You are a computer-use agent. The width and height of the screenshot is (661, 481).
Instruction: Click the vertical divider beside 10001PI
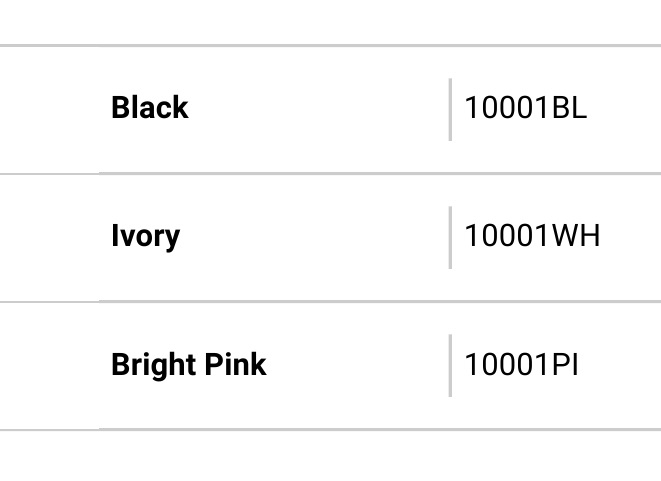click(x=450, y=365)
